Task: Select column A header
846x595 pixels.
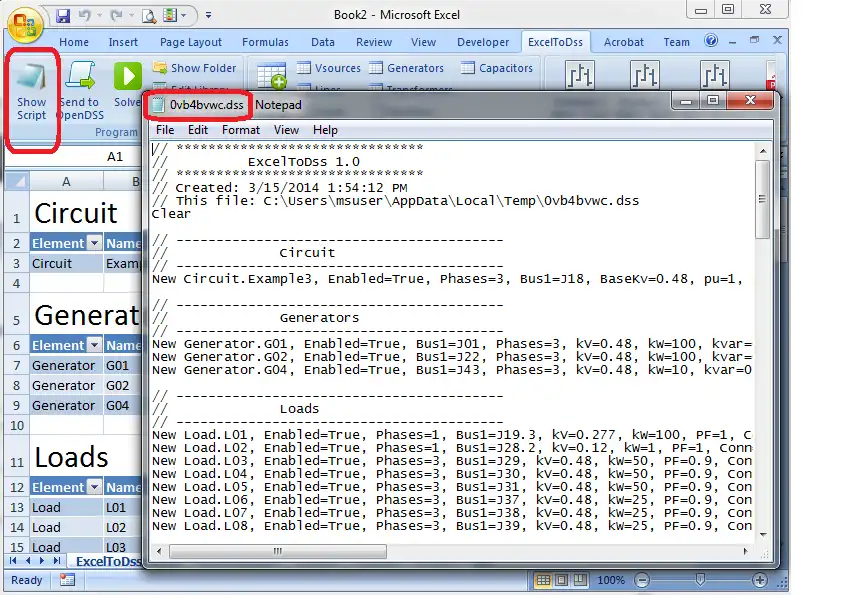Action: [66, 181]
